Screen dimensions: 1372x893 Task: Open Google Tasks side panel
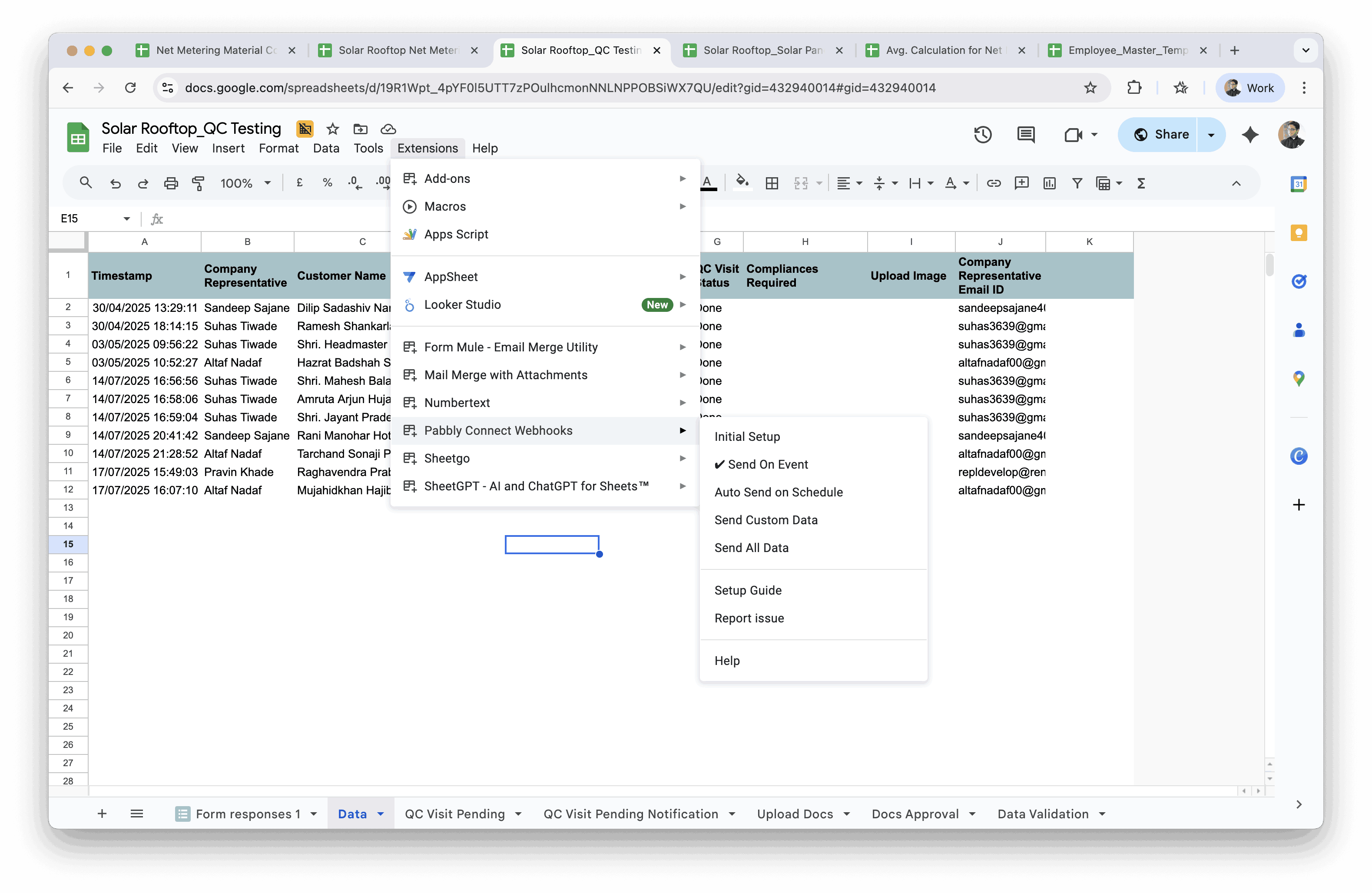coord(1298,281)
